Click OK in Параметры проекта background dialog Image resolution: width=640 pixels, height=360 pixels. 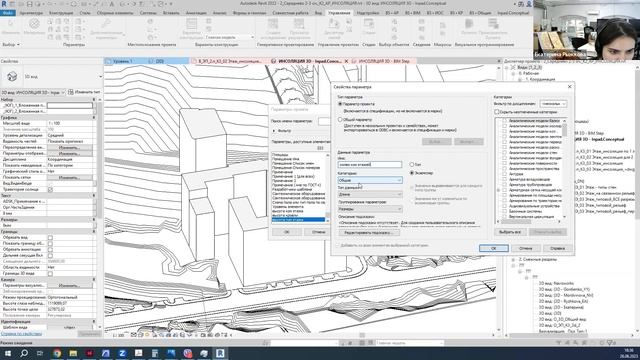(x=287, y=232)
